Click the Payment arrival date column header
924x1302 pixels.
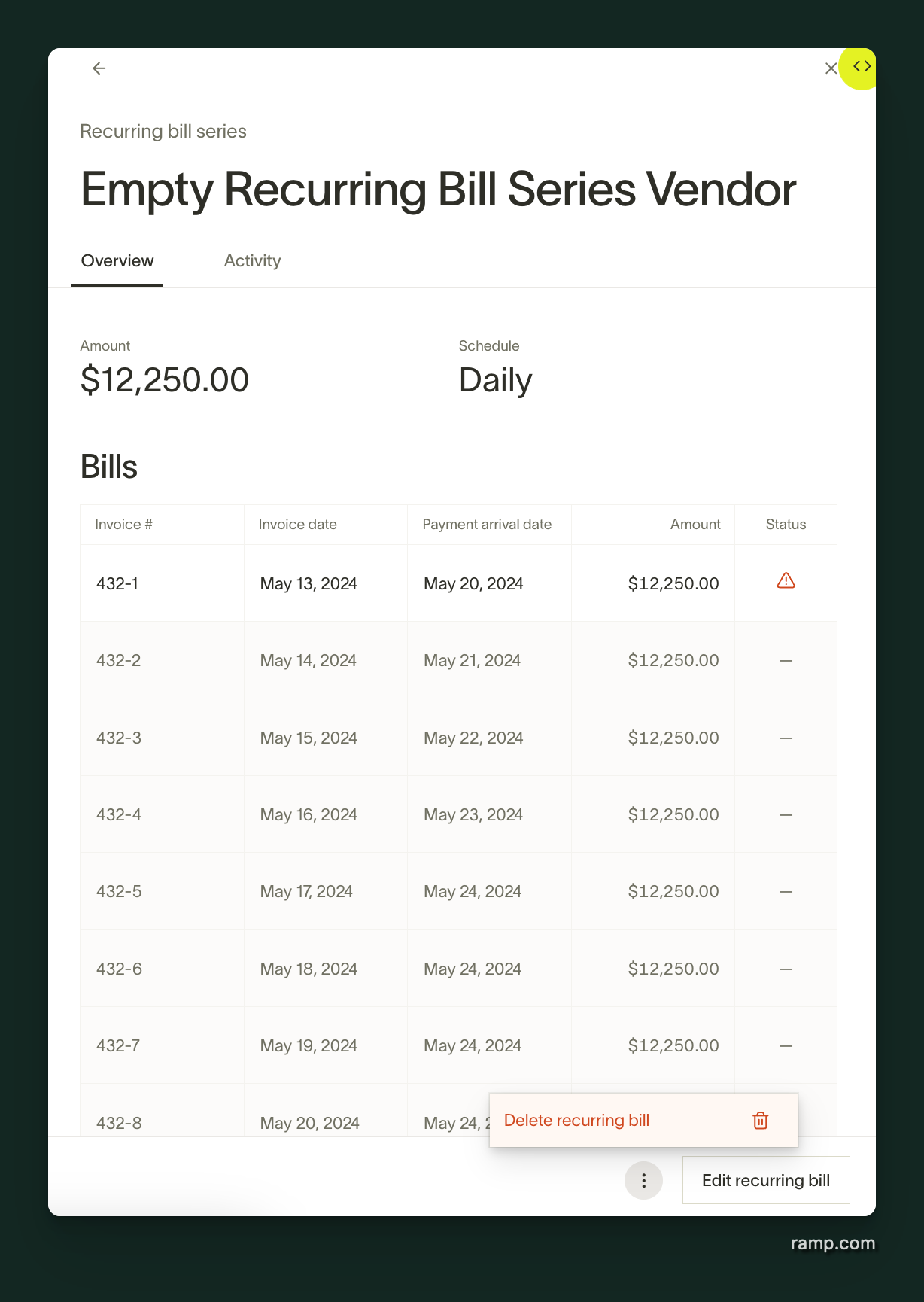click(487, 525)
